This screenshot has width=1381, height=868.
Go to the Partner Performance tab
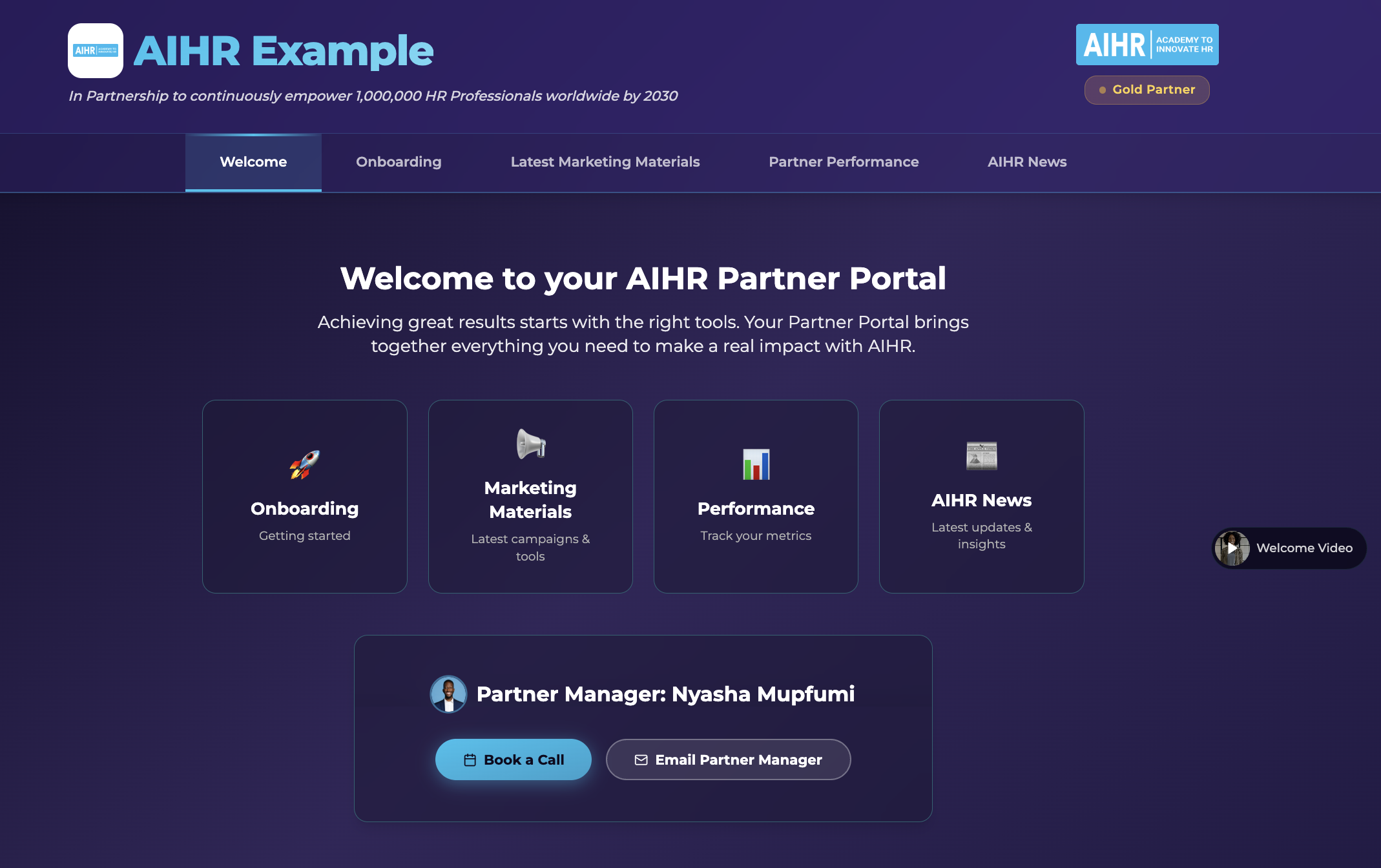843,162
